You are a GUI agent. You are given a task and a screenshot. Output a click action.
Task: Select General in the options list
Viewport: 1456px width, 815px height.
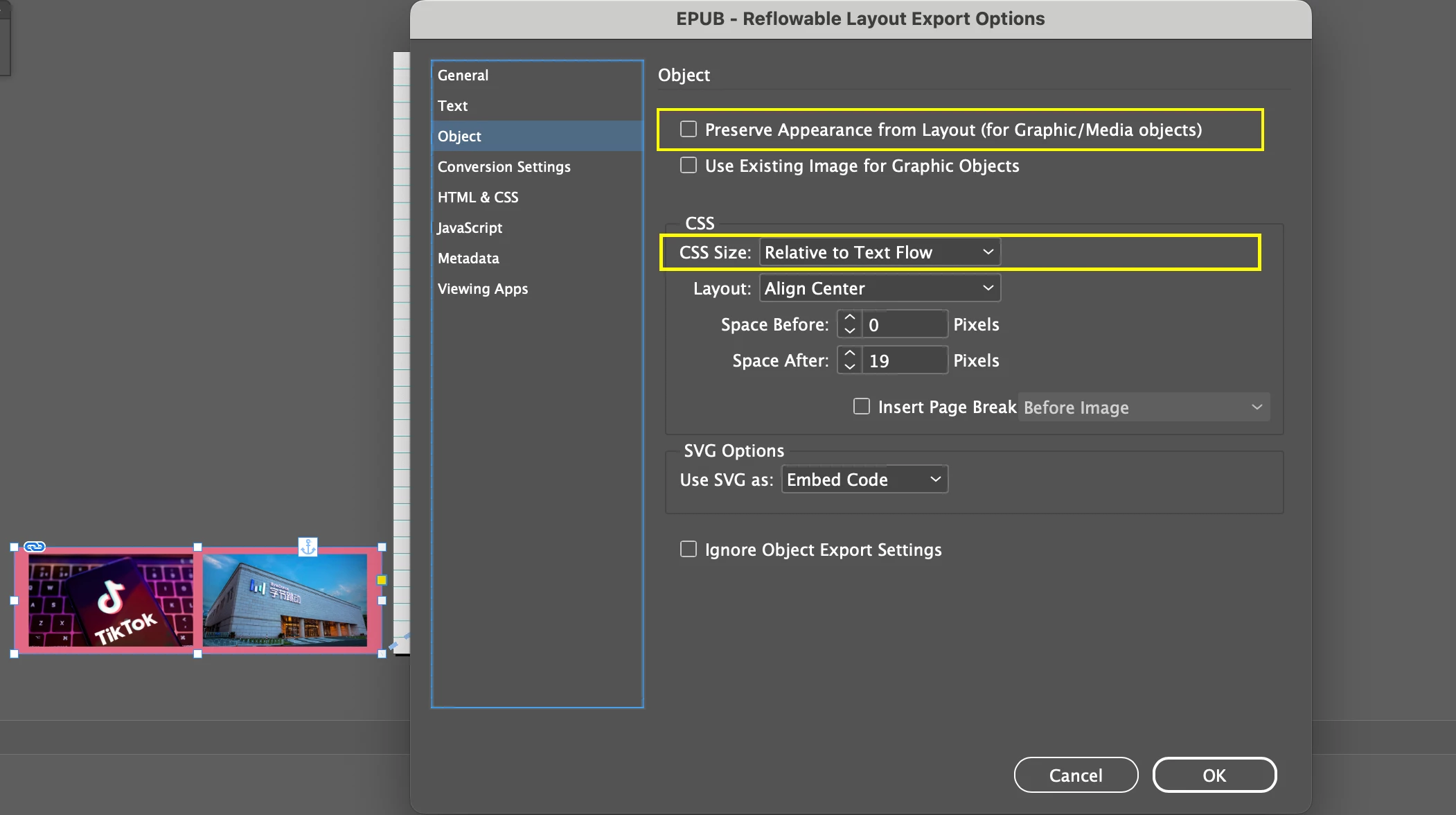pos(463,76)
